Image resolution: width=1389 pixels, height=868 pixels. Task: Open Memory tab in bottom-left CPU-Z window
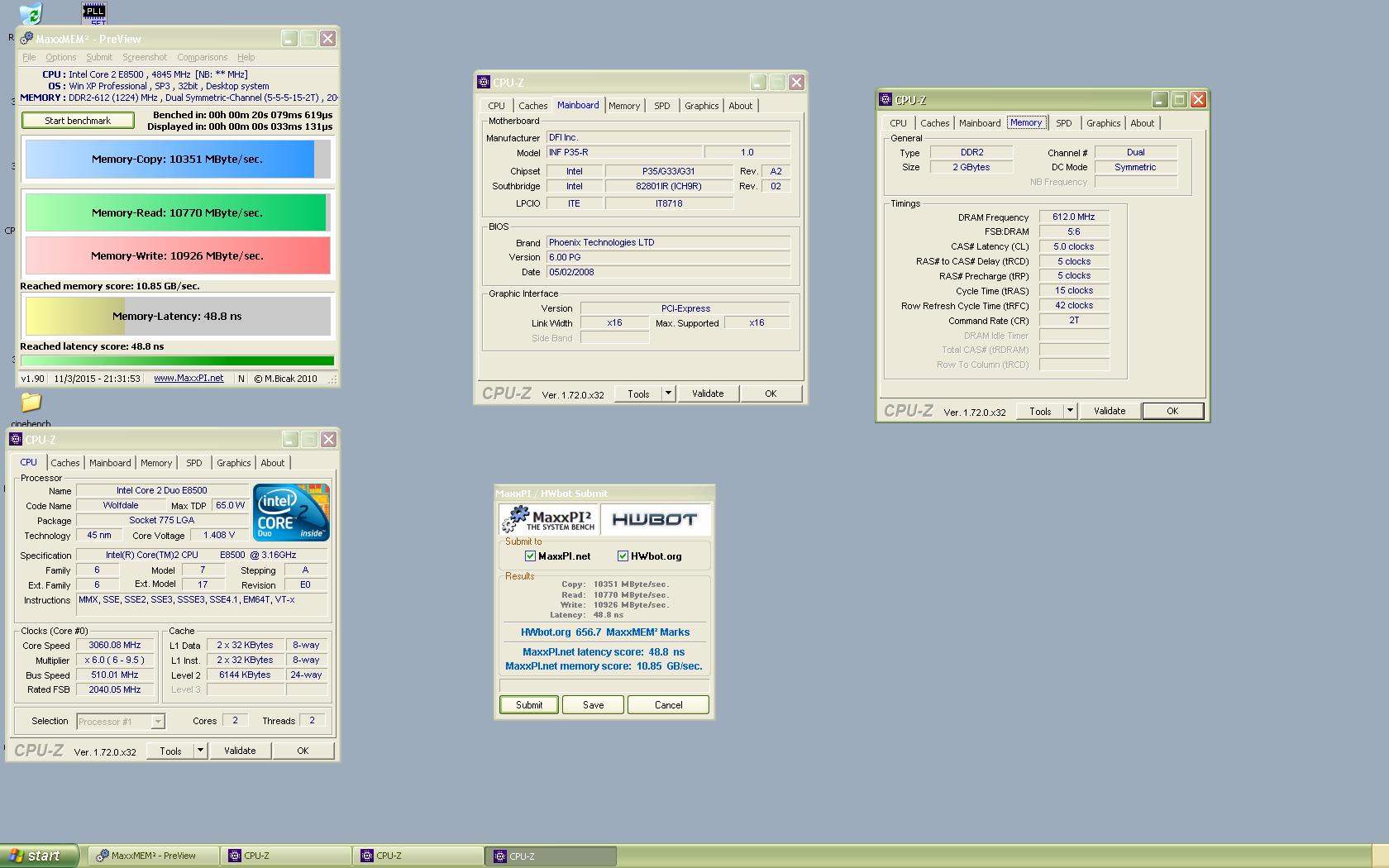tap(156, 463)
